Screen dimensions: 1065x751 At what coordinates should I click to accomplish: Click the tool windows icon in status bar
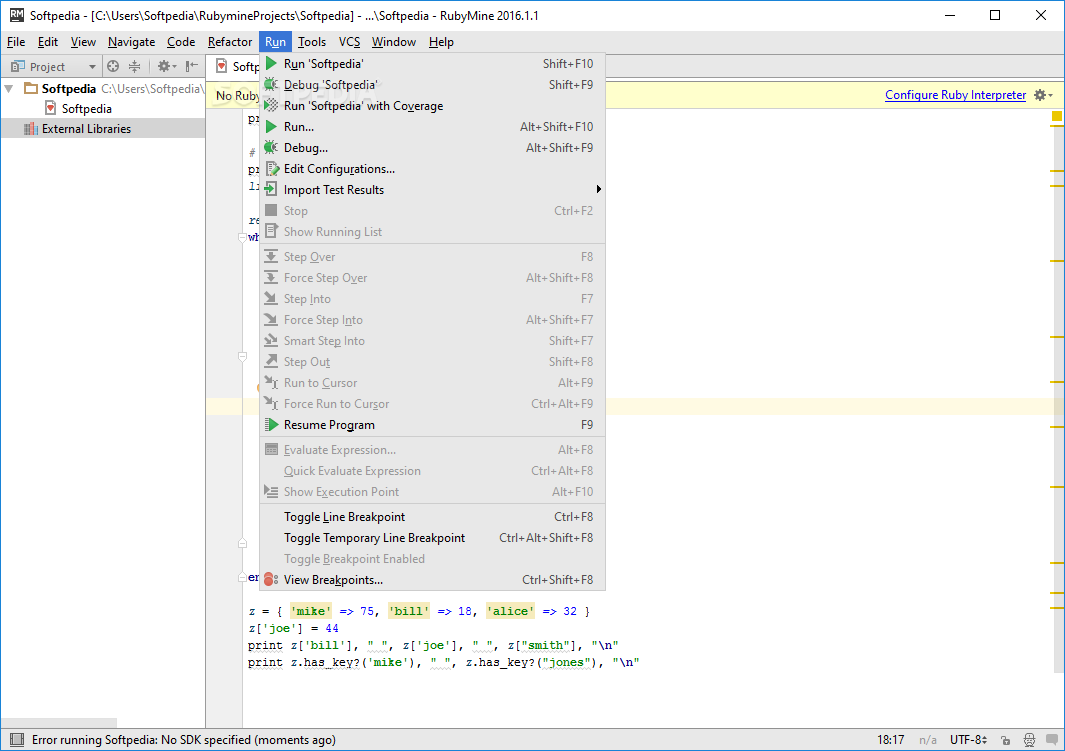point(17,739)
